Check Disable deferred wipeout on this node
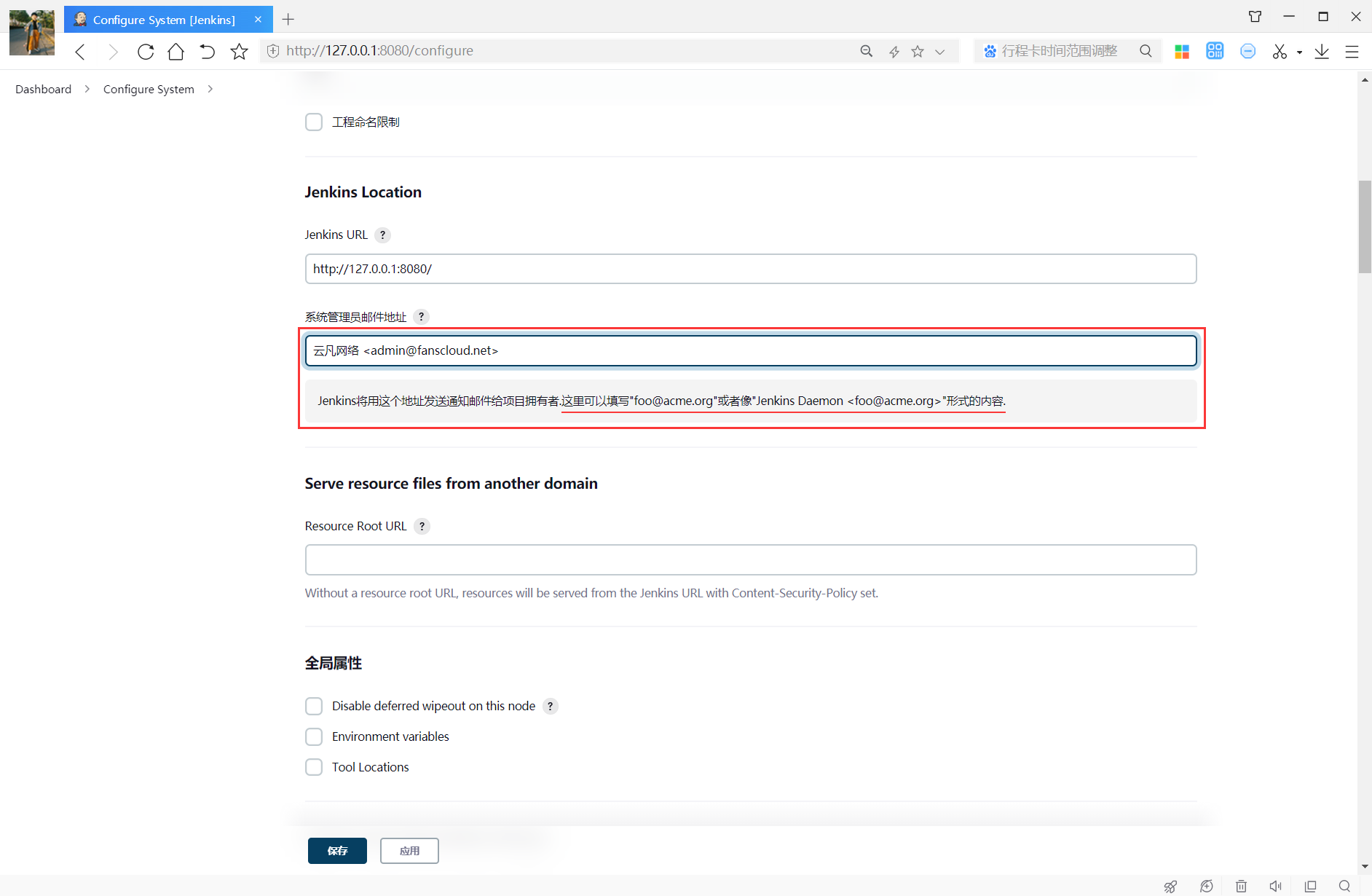Viewport: 1372px width, 896px height. point(314,706)
